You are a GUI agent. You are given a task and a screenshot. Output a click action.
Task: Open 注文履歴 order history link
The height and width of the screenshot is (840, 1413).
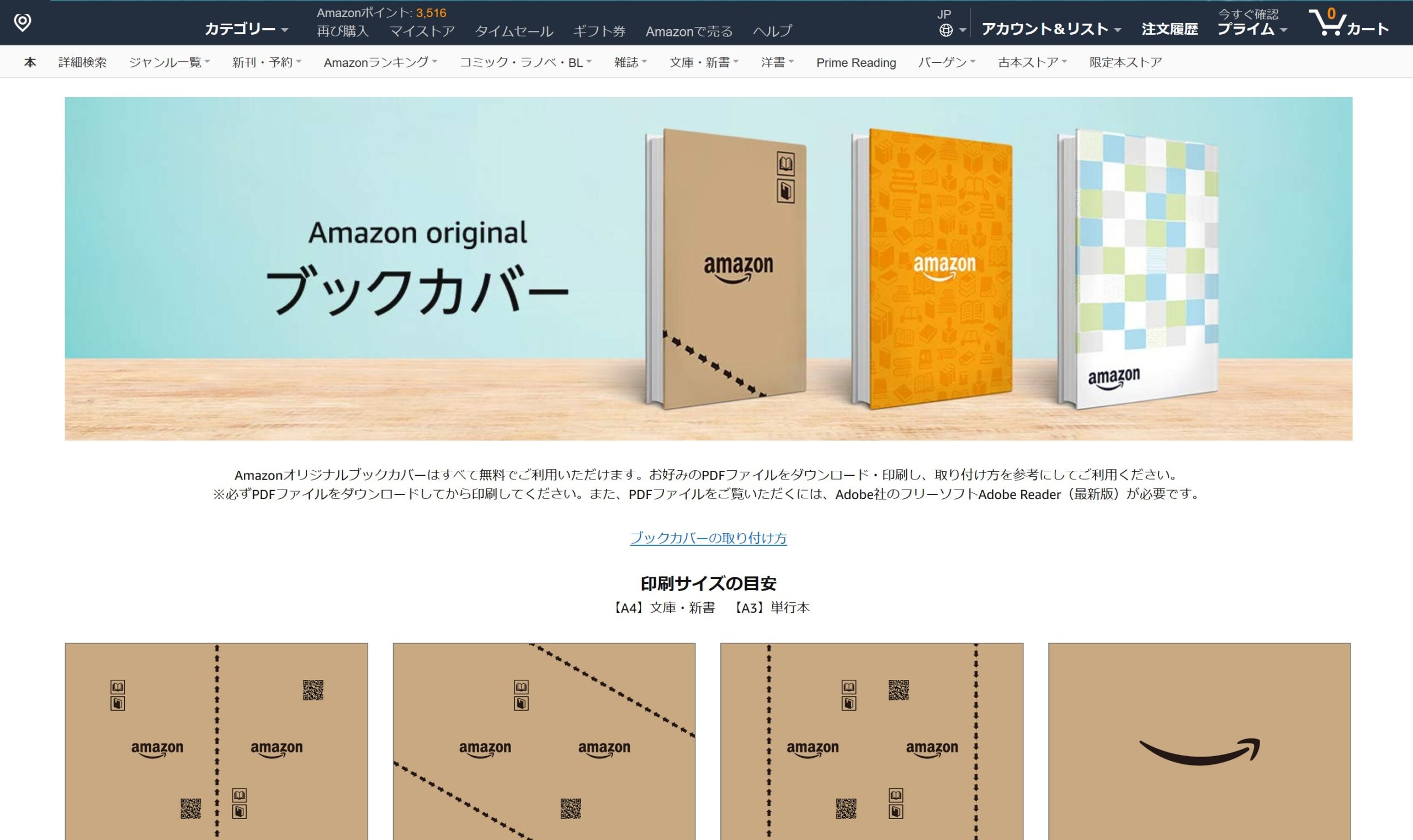pos(1170,29)
